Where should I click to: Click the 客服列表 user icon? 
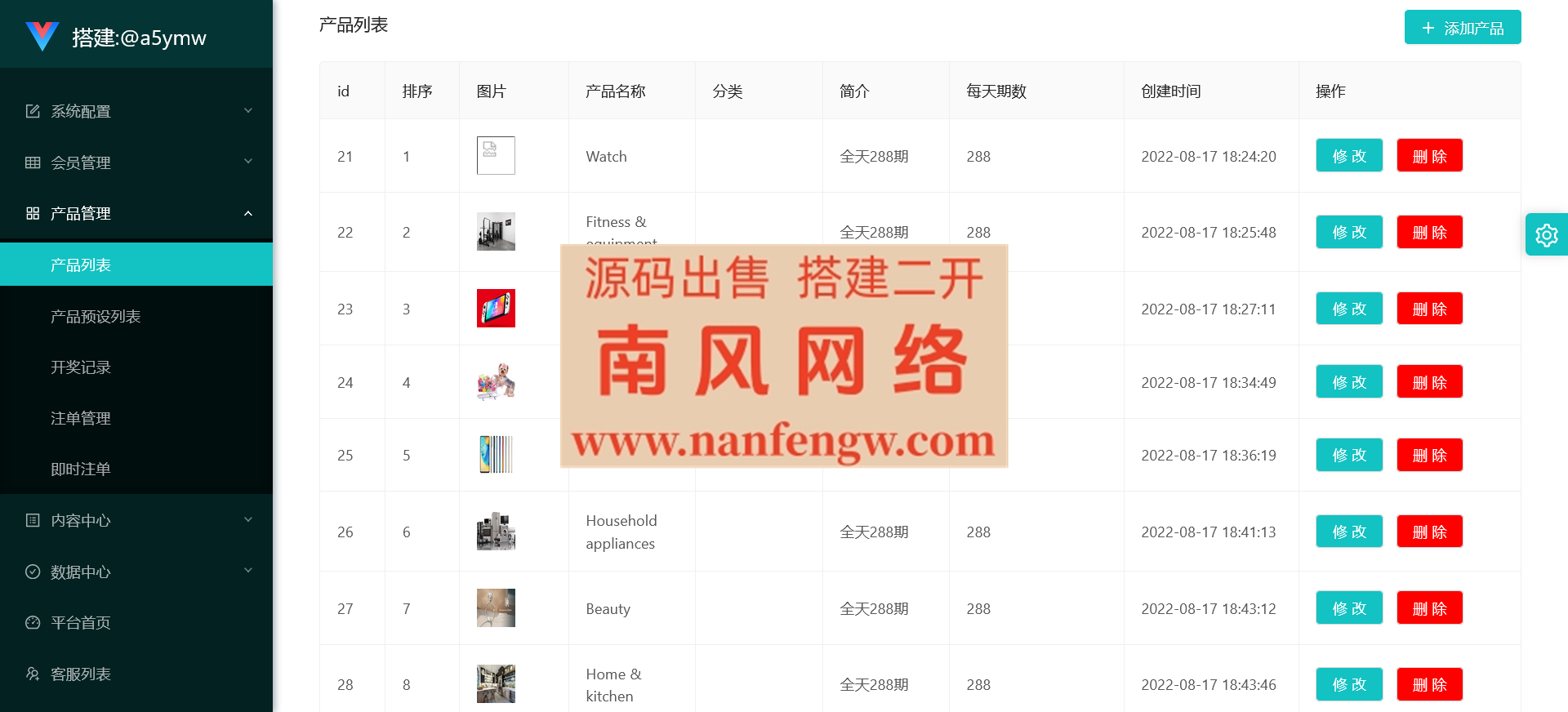coord(33,674)
